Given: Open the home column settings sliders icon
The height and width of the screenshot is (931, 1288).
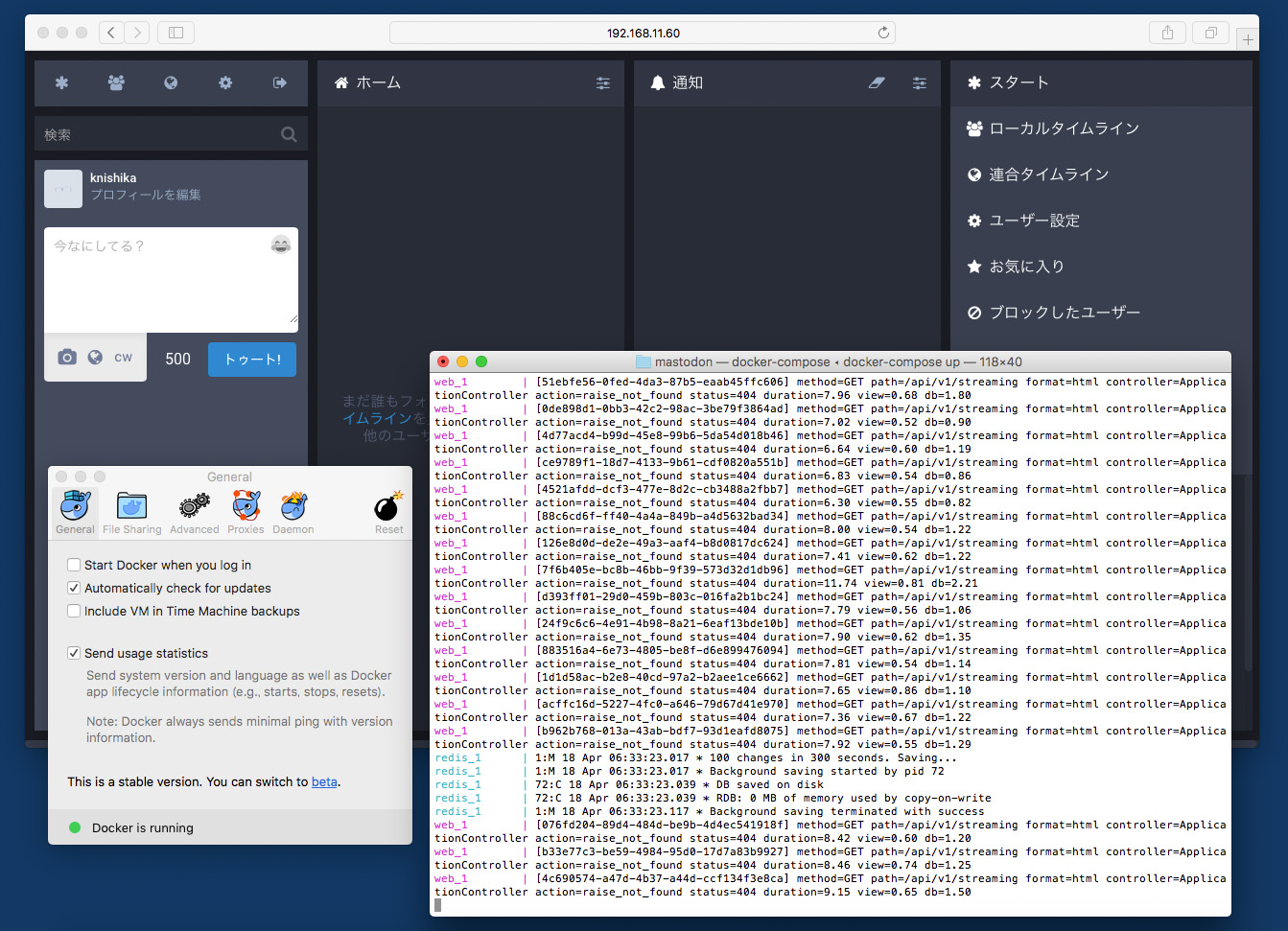Looking at the screenshot, I should click(603, 82).
